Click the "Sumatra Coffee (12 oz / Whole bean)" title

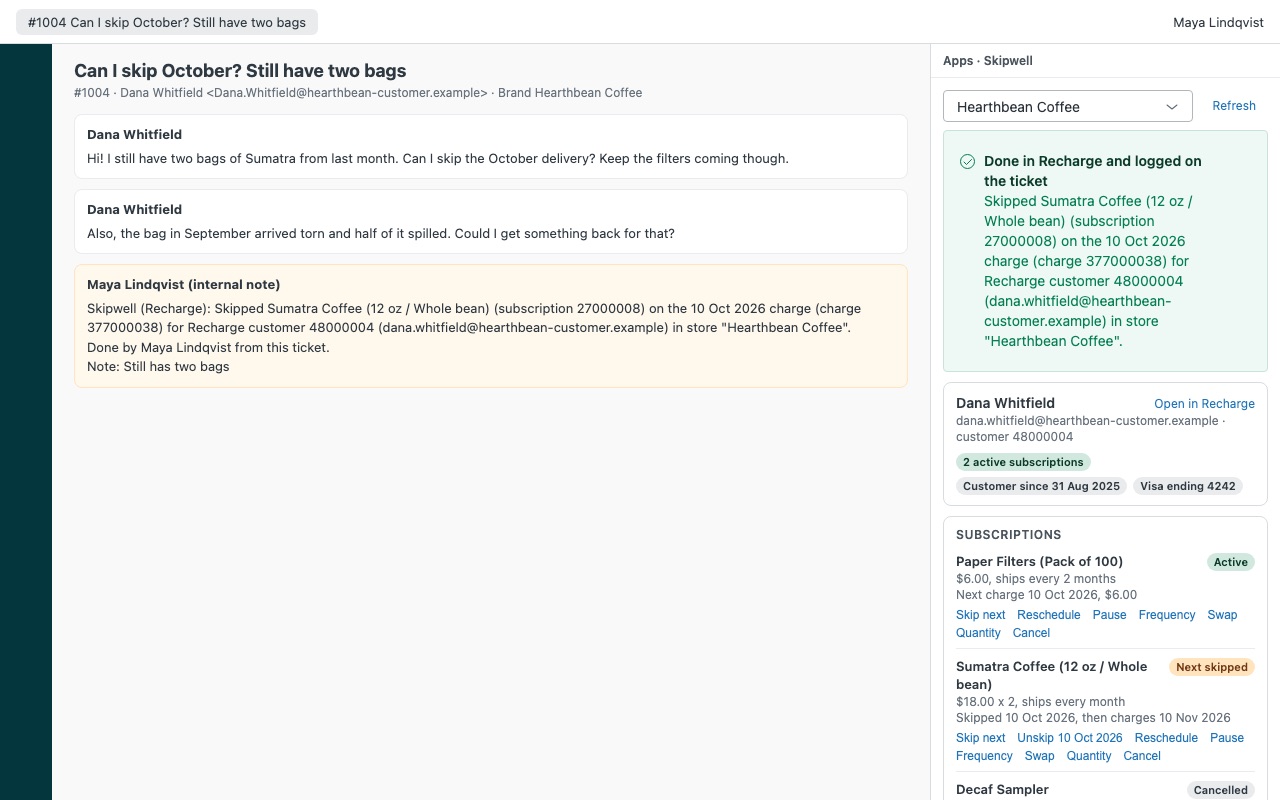coord(1052,676)
